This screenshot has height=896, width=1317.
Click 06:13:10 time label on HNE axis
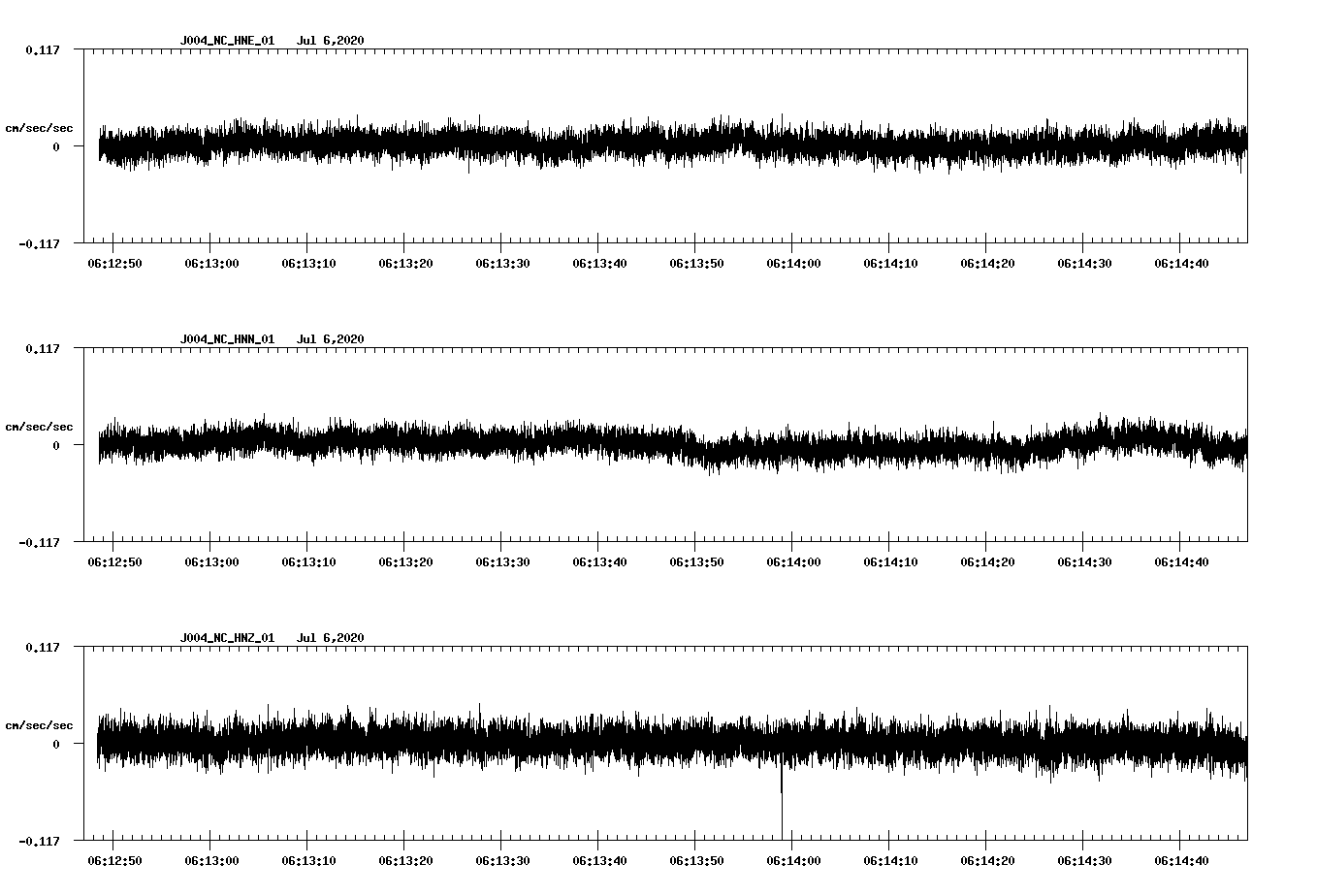click(309, 264)
